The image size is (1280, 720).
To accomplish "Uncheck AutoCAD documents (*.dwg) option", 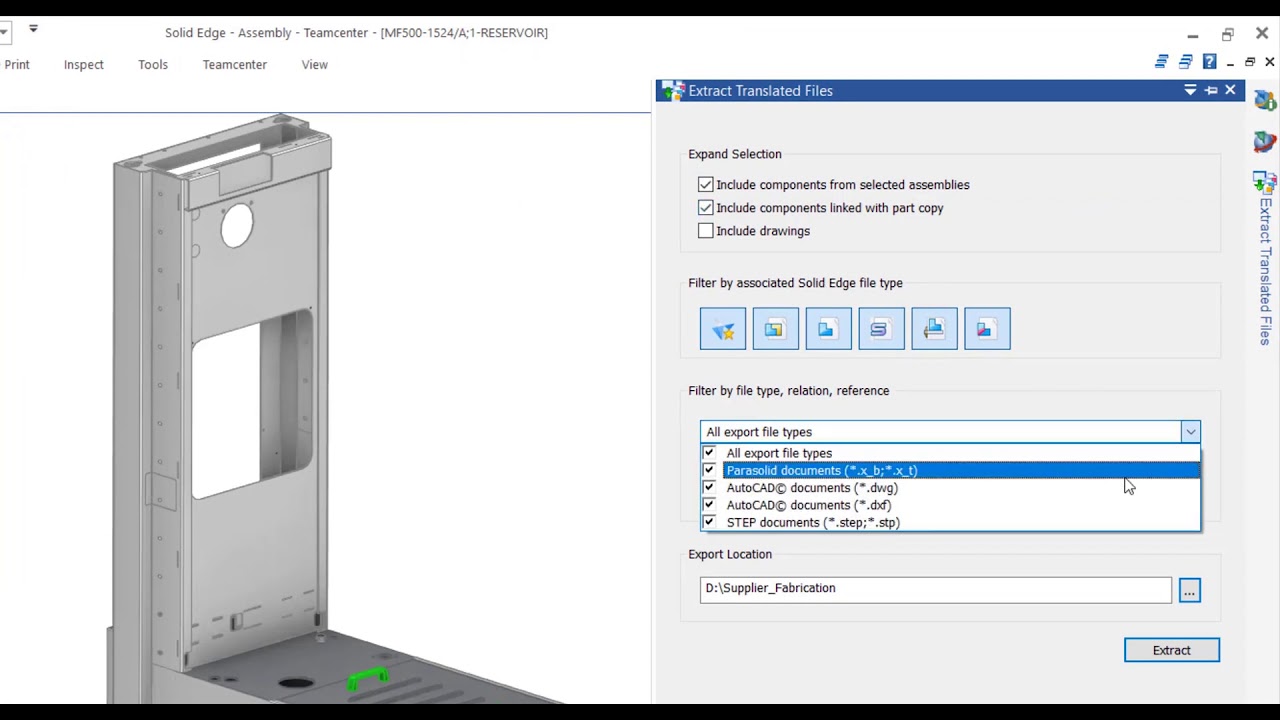I will pyautogui.click(x=709, y=488).
